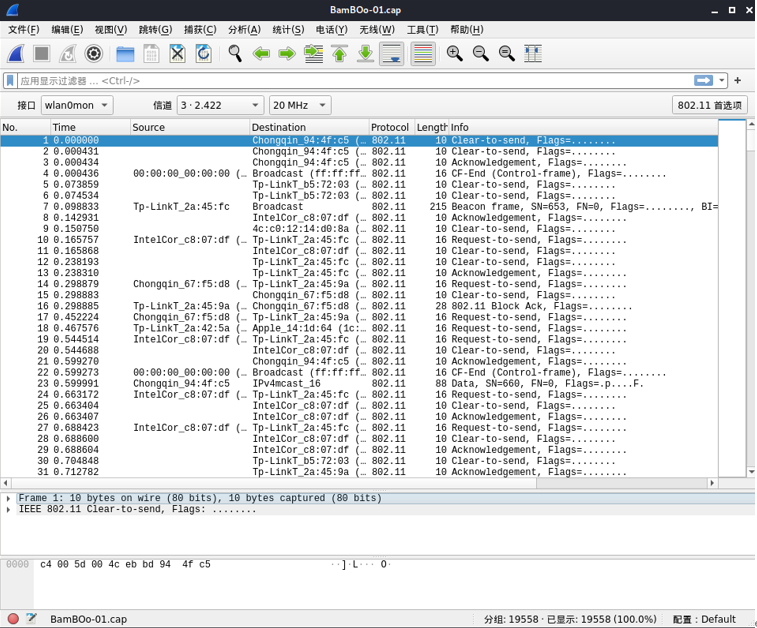Click the status bar capture file properties icon

click(x=31, y=618)
